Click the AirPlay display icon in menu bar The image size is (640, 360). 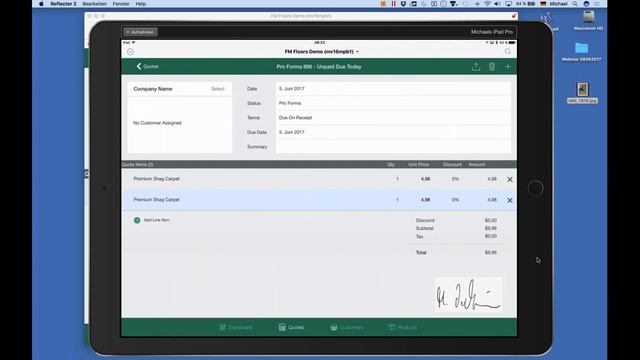pos(508,4)
